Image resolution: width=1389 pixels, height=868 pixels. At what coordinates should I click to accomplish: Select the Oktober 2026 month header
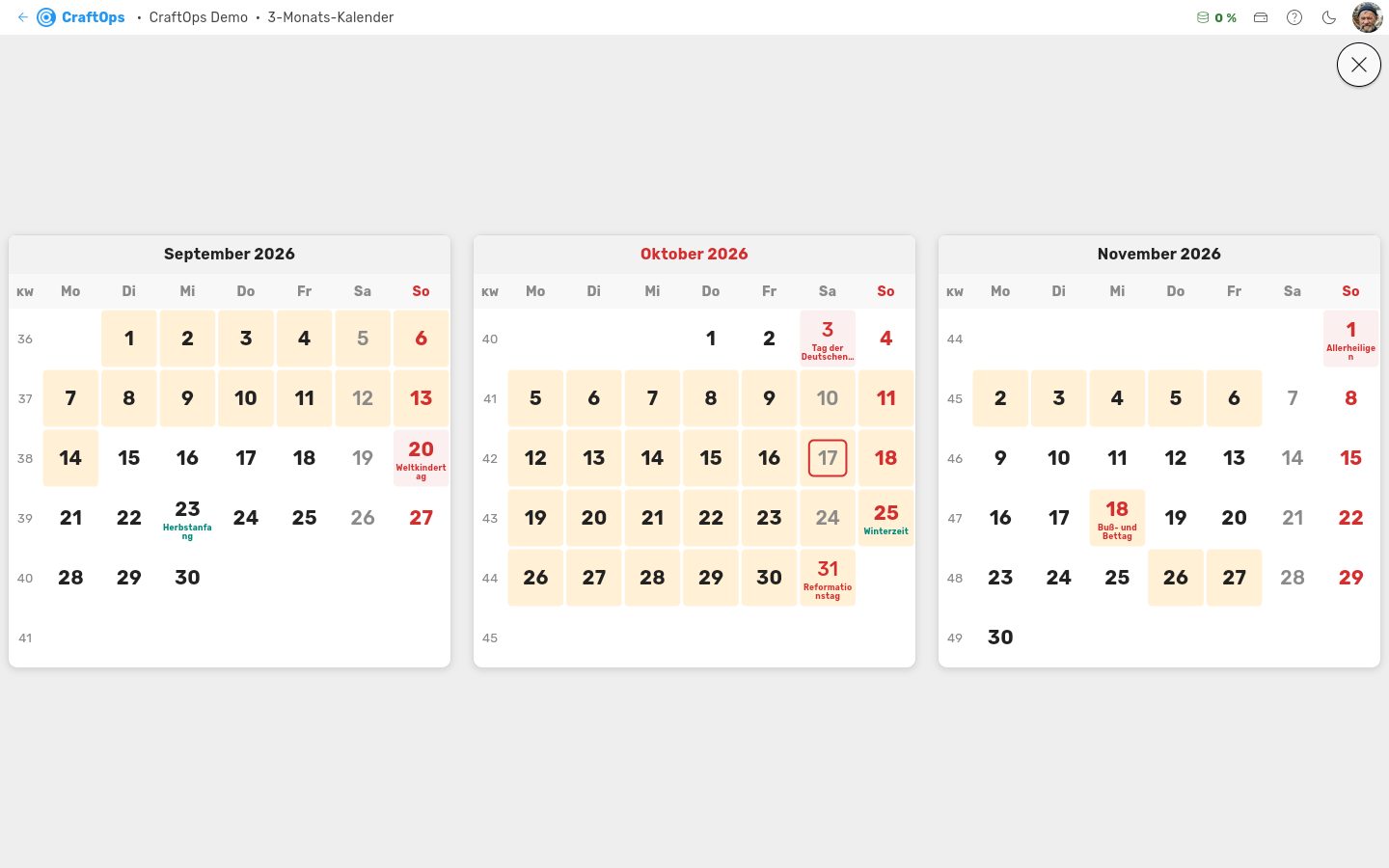pos(694,254)
